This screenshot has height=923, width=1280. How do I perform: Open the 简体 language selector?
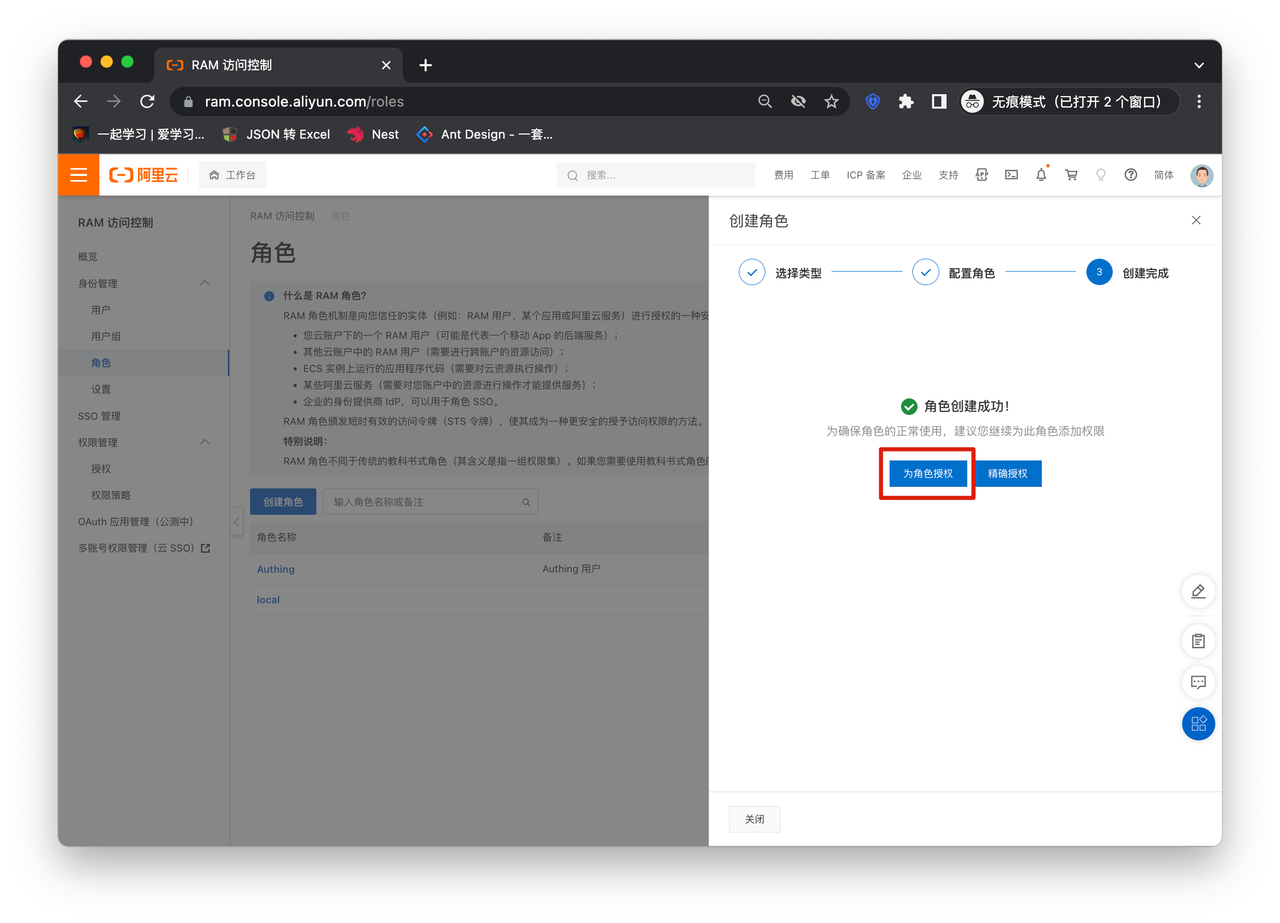[x=1164, y=175]
